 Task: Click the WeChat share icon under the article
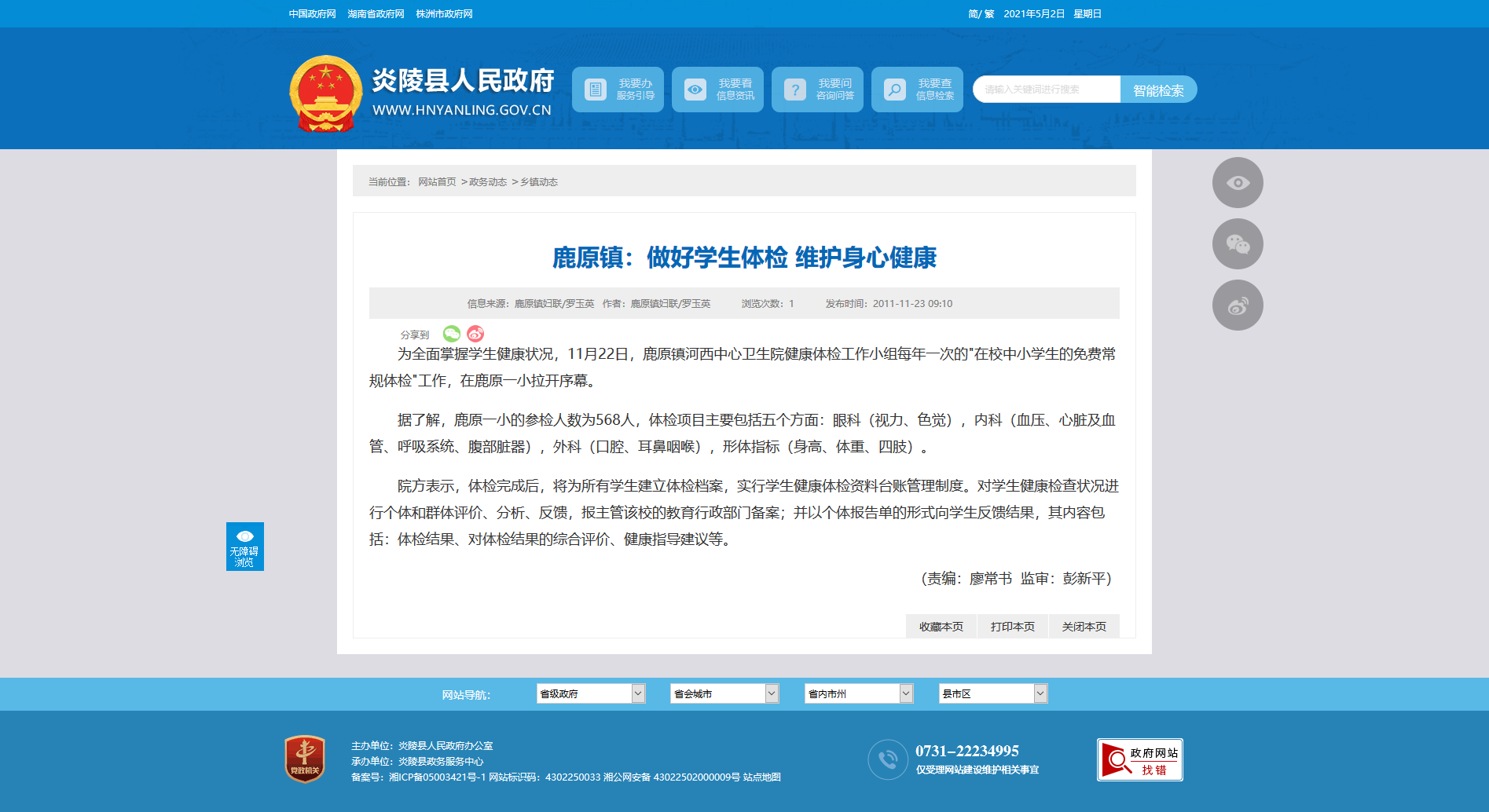[451, 334]
